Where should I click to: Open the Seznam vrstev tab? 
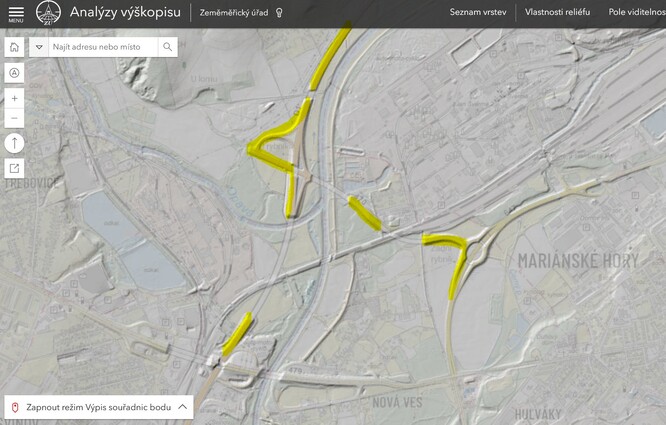[478, 13]
